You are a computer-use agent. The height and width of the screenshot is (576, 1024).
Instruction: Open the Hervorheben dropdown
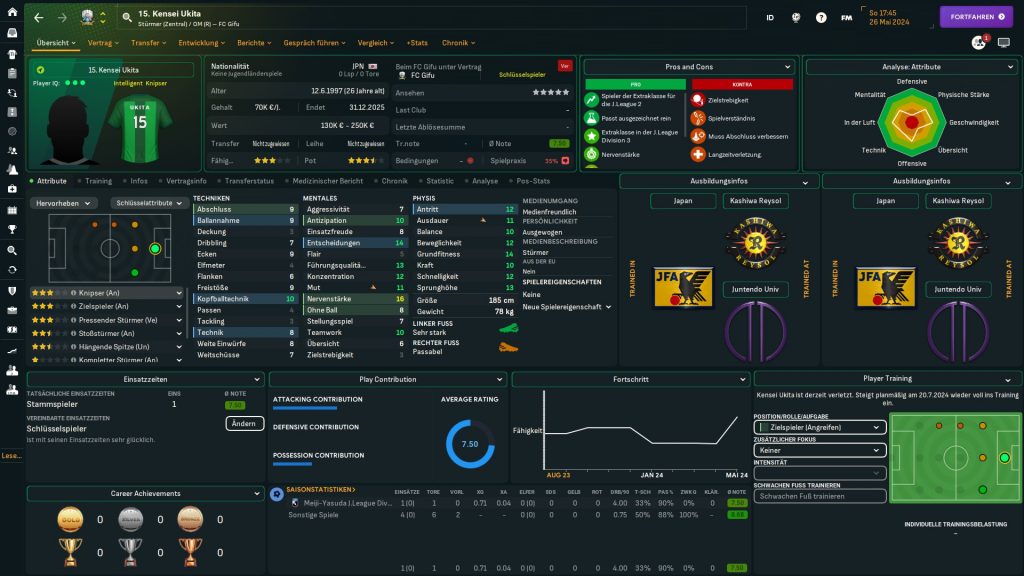pos(64,202)
